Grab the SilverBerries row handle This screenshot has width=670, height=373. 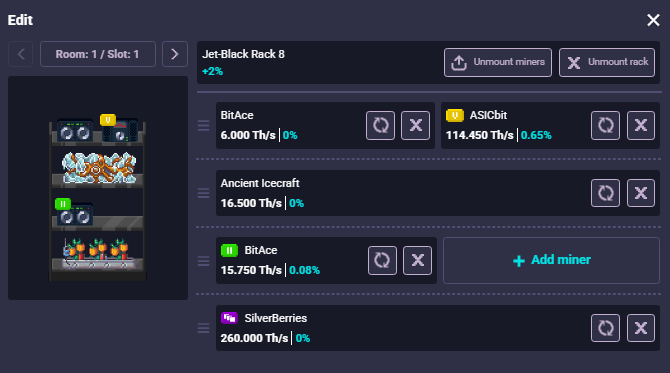point(203,328)
